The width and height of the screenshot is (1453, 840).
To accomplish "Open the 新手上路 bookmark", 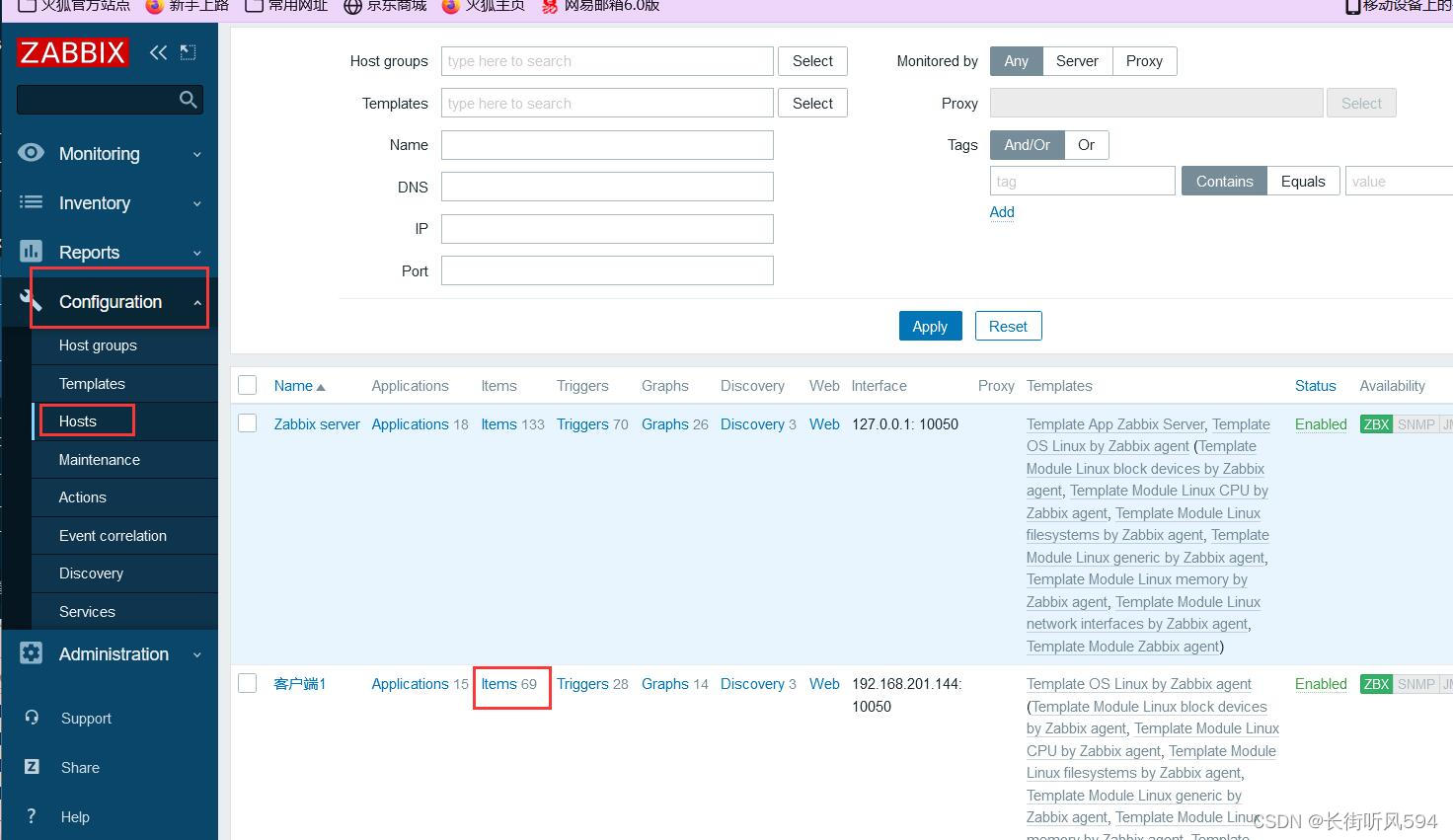I will point(188,6).
